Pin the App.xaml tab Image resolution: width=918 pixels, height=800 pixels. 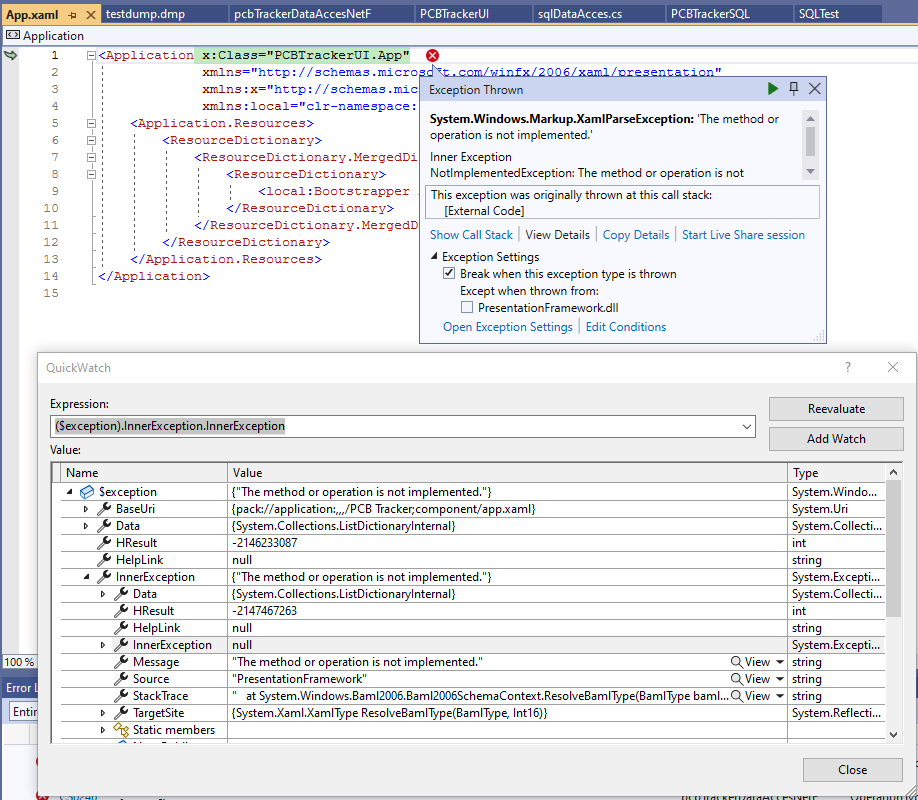click(72, 14)
